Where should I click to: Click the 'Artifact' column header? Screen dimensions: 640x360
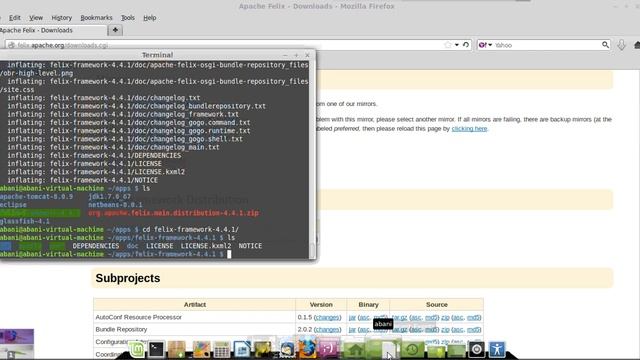[x=195, y=304]
